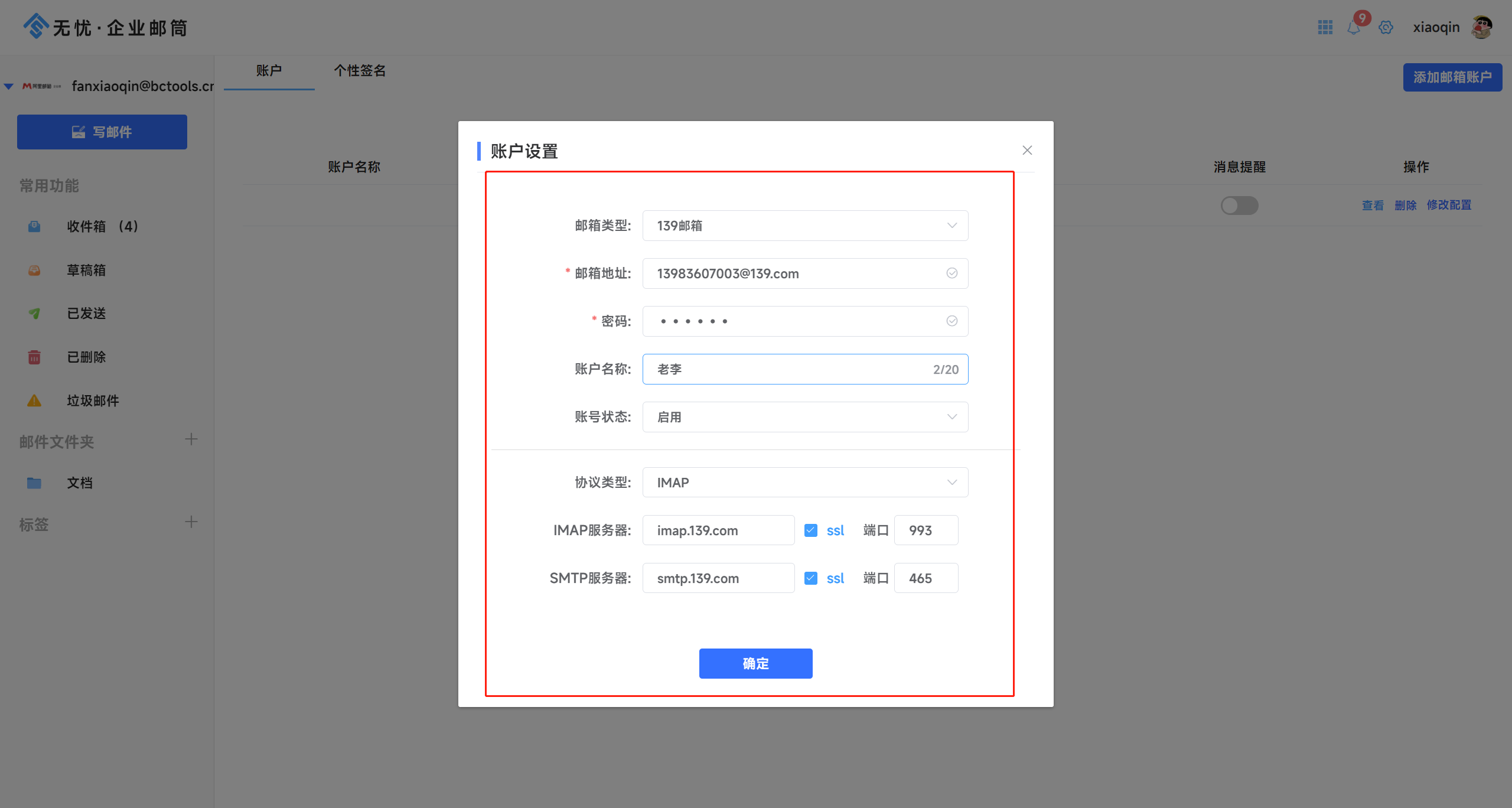Image resolution: width=1512 pixels, height=808 pixels.
Task: Open the apps grid icon
Action: point(1325,27)
